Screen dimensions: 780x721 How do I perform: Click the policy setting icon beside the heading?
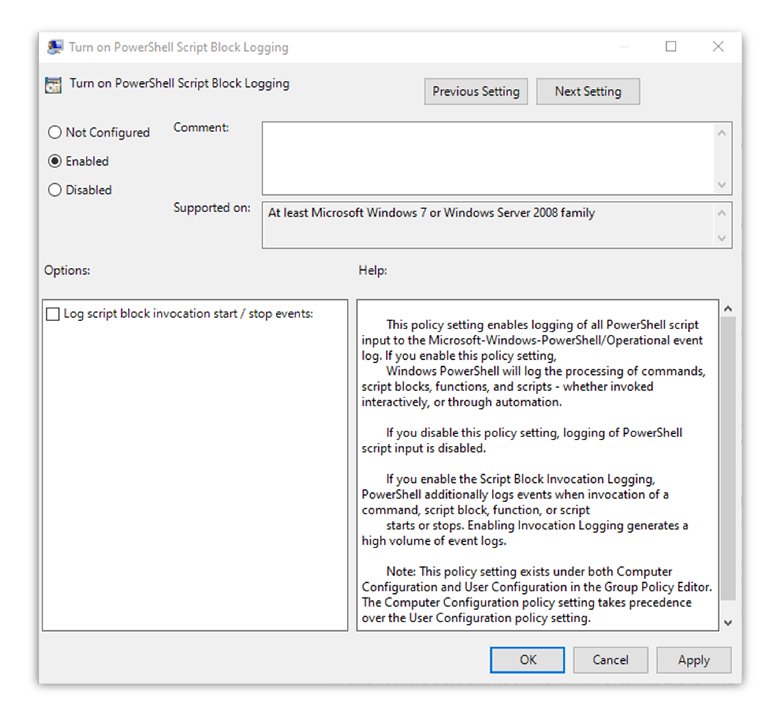pyautogui.click(x=54, y=85)
